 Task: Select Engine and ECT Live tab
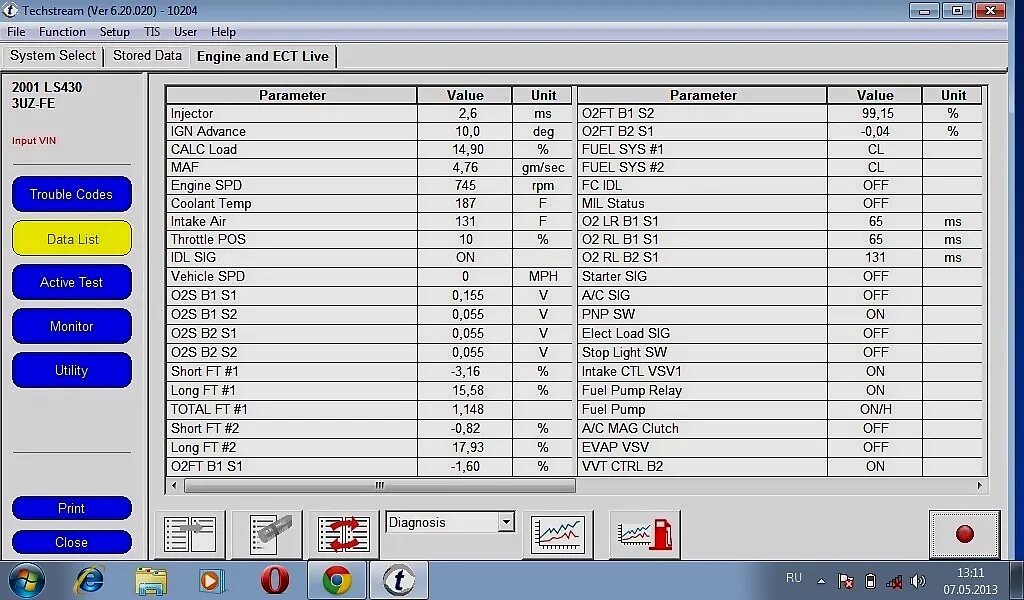263,56
